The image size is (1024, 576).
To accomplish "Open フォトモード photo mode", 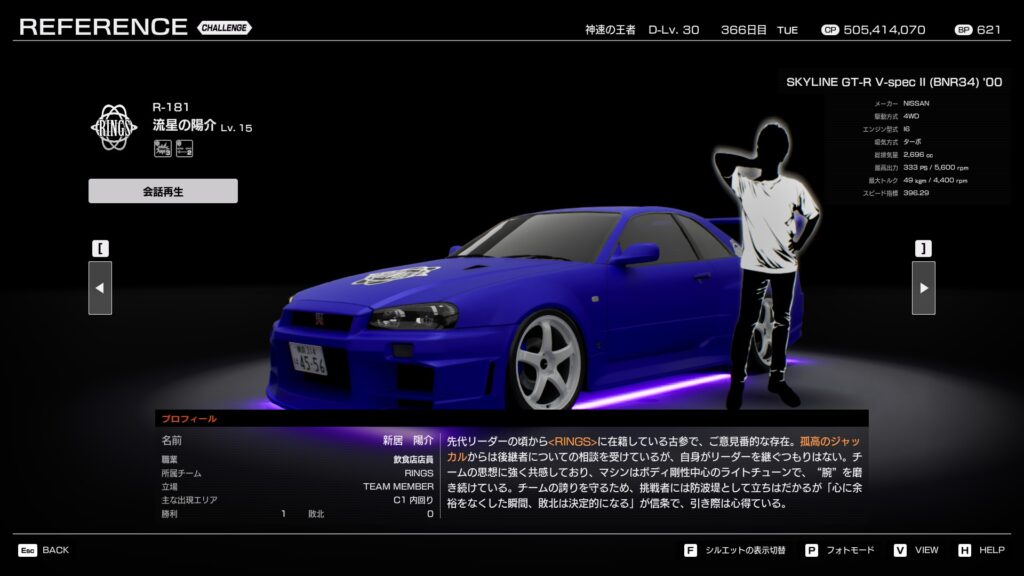I will click(852, 550).
